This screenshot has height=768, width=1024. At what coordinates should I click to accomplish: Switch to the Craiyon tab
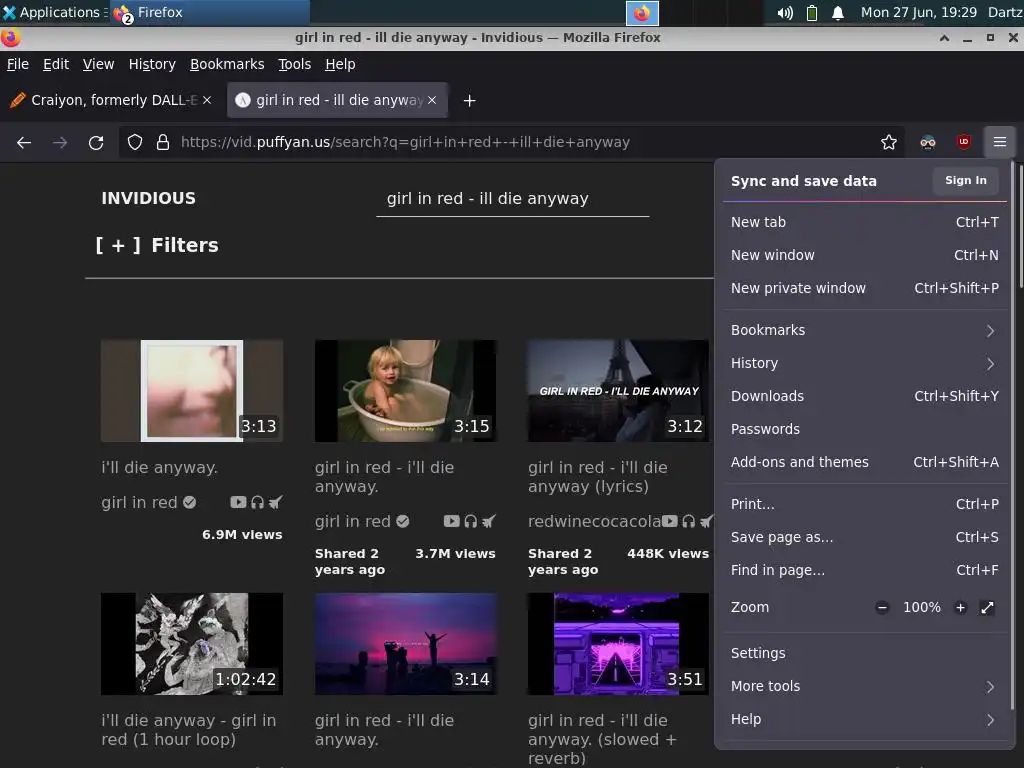click(x=111, y=100)
